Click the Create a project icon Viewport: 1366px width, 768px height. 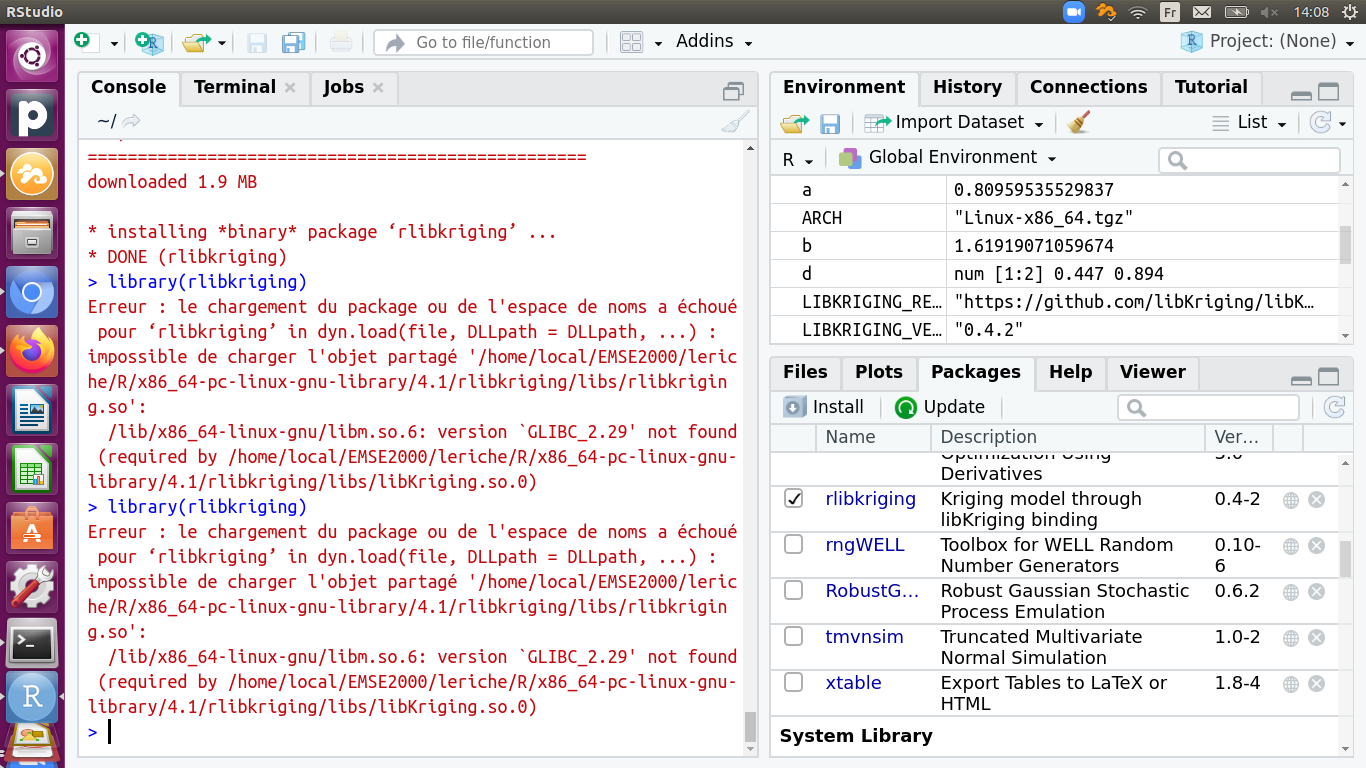coord(149,42)
